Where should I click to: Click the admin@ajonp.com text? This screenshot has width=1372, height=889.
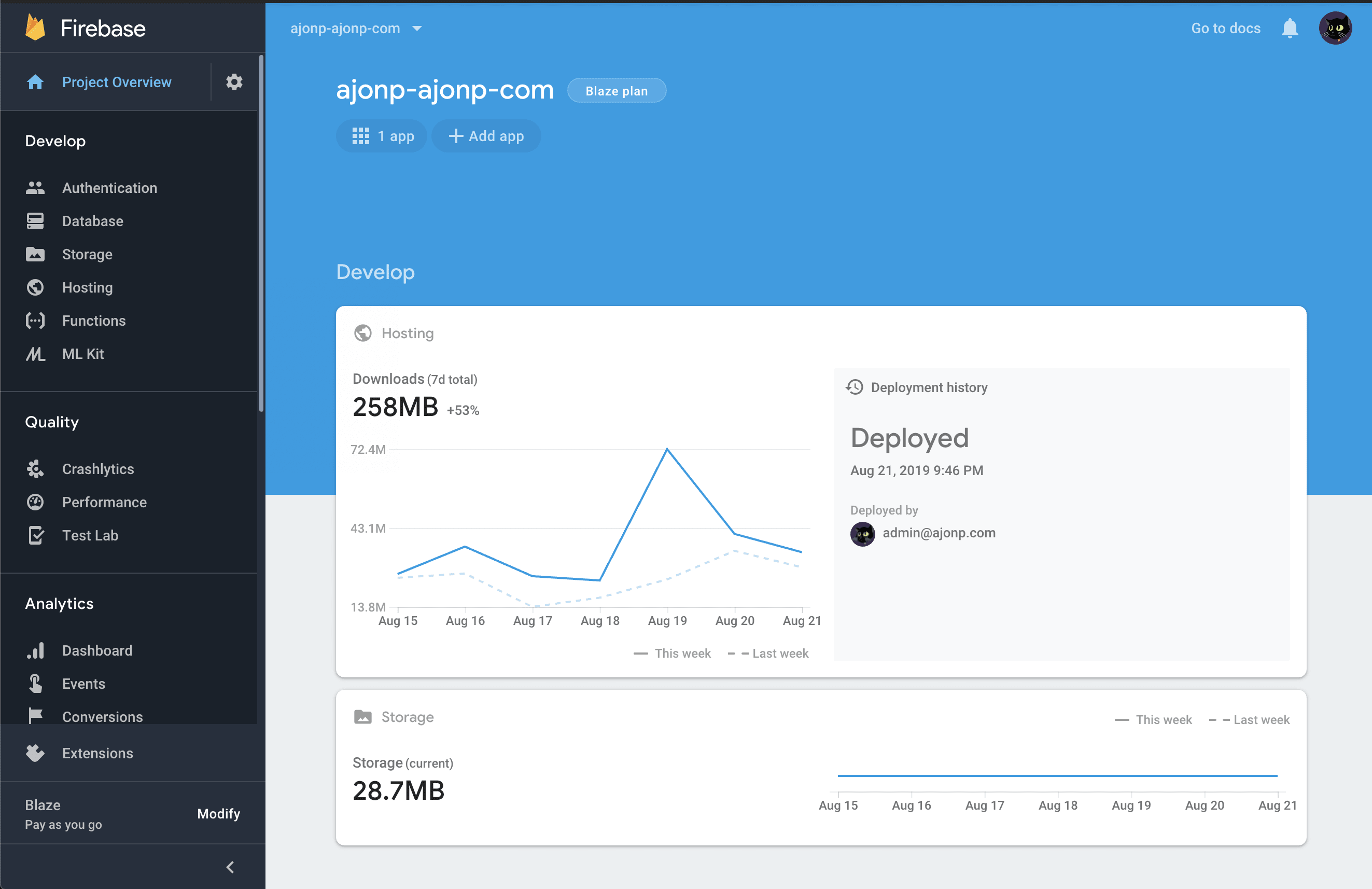pos(939,533)
